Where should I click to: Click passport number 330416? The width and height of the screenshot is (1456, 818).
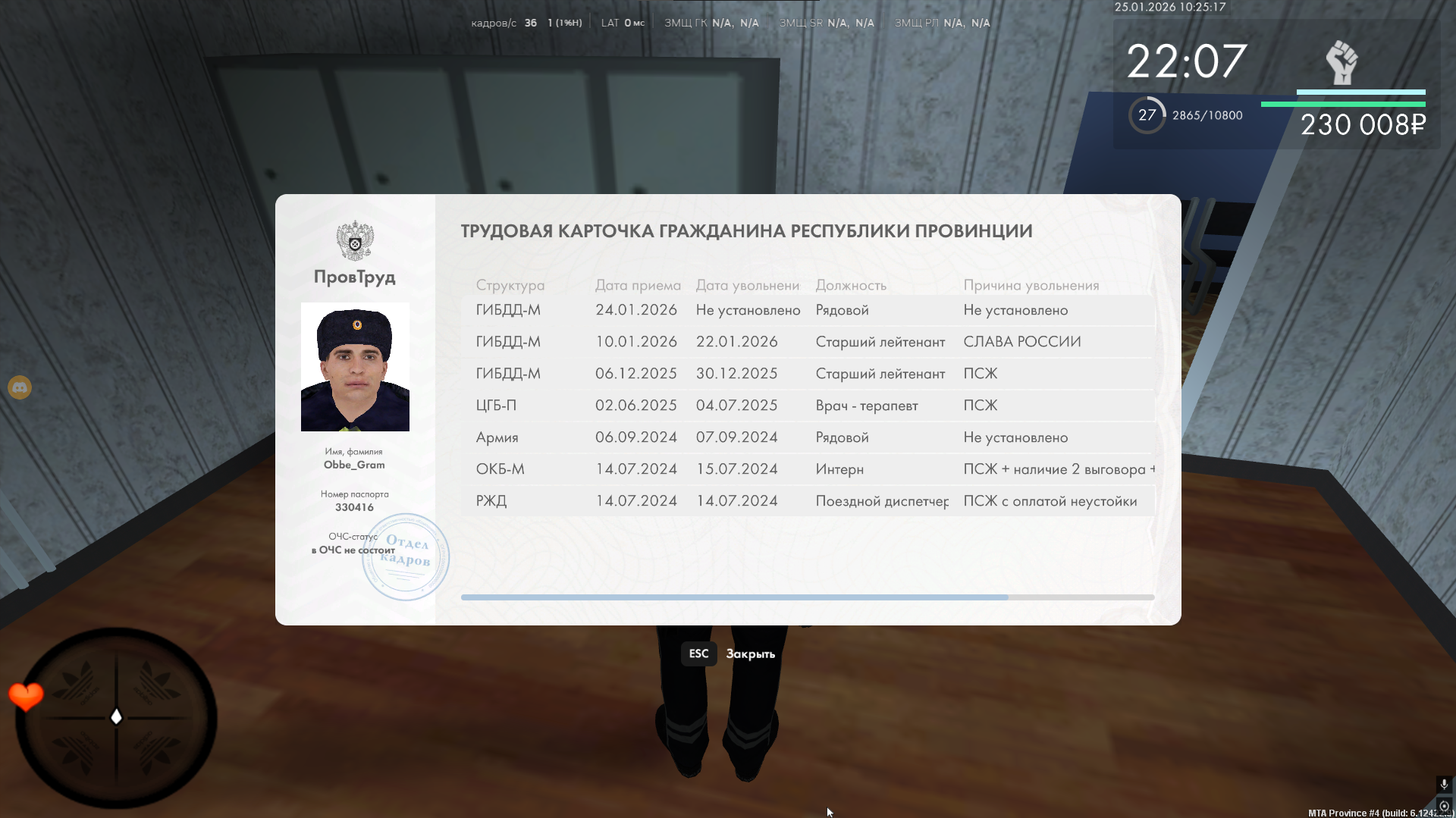[x=354, y=507]
